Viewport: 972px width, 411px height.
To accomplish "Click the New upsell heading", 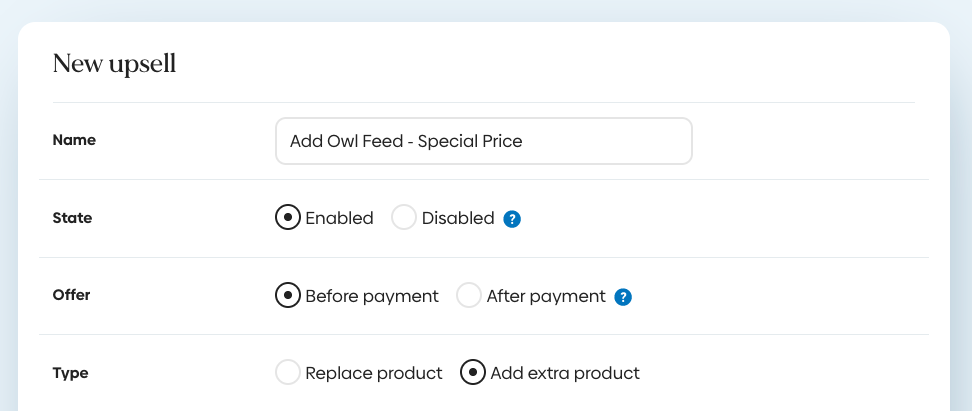I will [x=114, y=65].
